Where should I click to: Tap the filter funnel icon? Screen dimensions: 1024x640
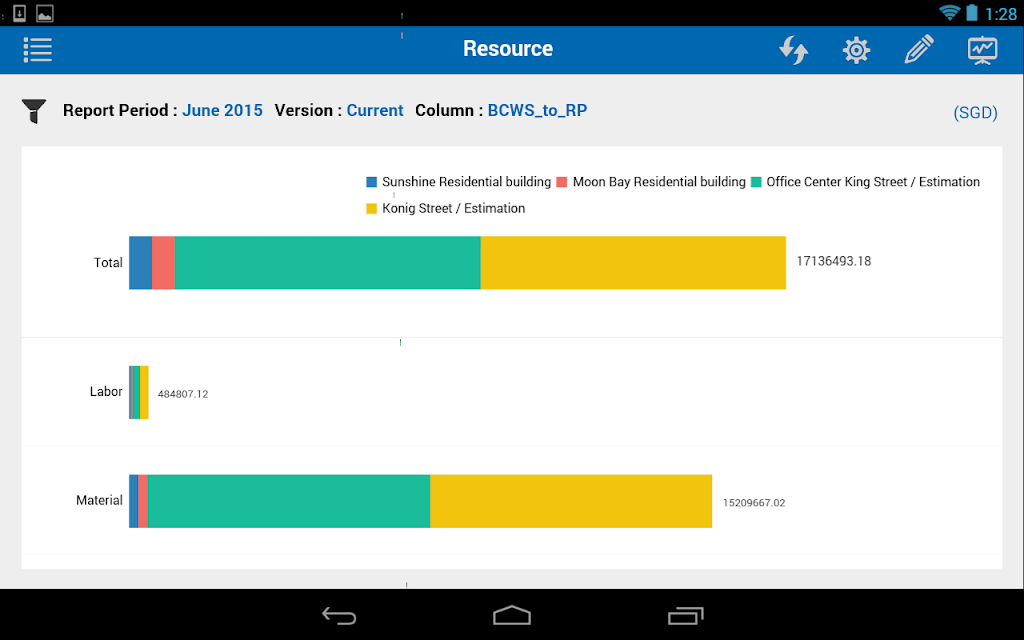34,111
